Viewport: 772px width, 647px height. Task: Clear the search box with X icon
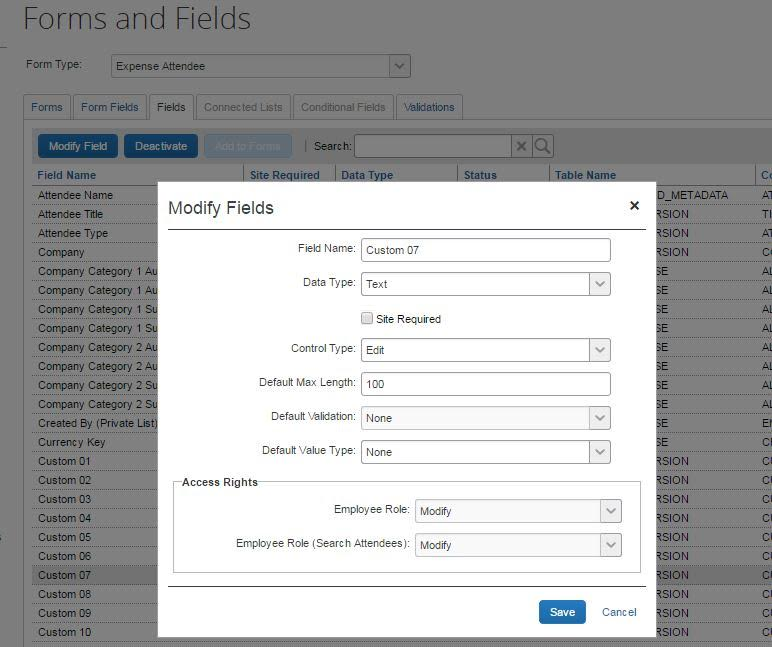[521, 146]
